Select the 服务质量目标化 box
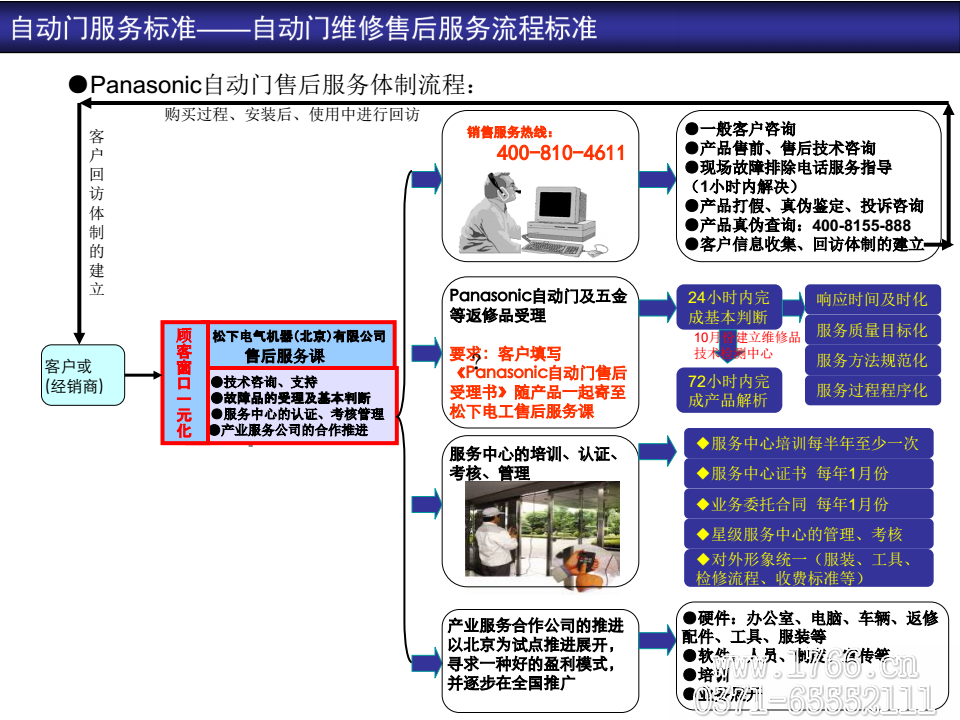This screenshot has width=960, height=720. click(x=872, y=330)
